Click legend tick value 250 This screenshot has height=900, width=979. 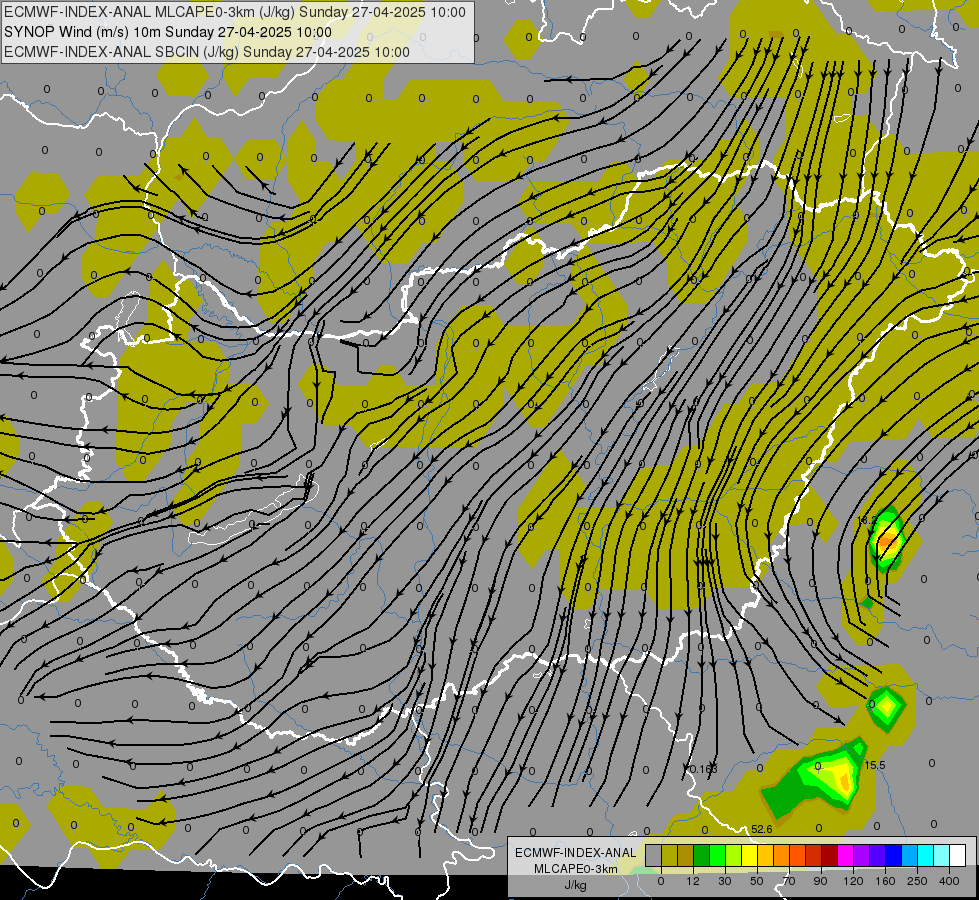[917, 881]
